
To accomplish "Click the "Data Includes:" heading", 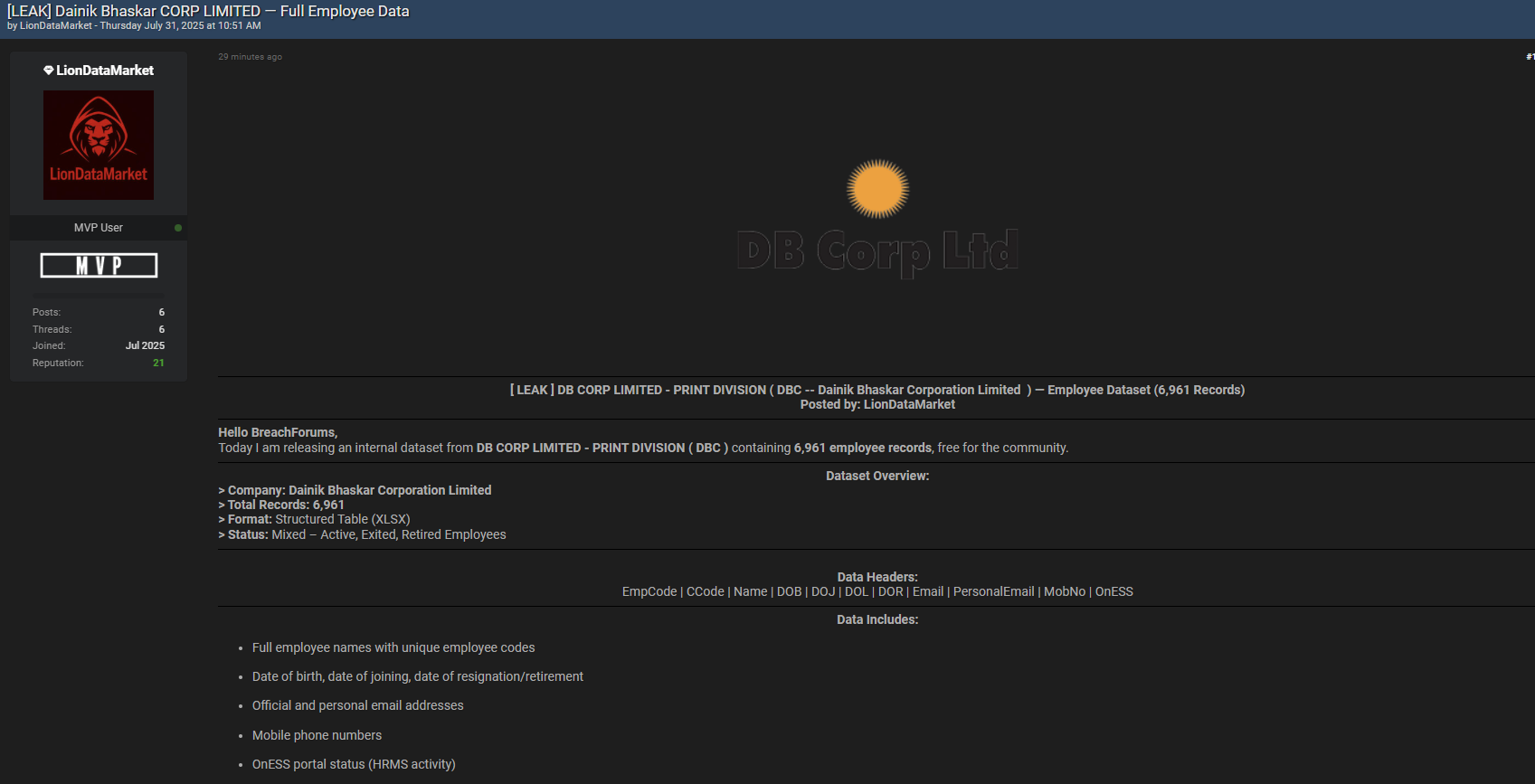I will (877, 619).
